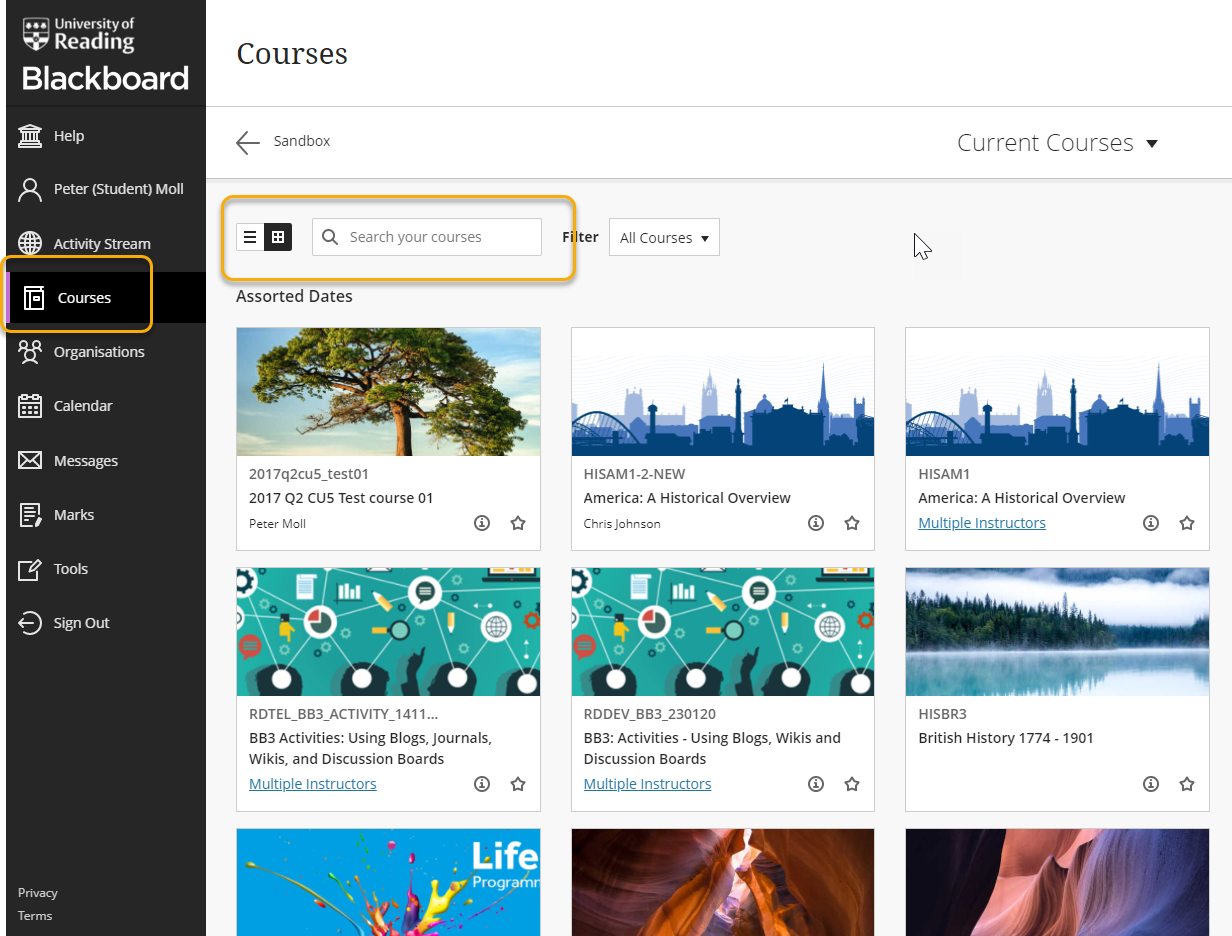Image resolution: width=1232 pixels, height=936 pixels.
Task: Open Multiple Instructors for HISAM1
Action: coord(982,523)
